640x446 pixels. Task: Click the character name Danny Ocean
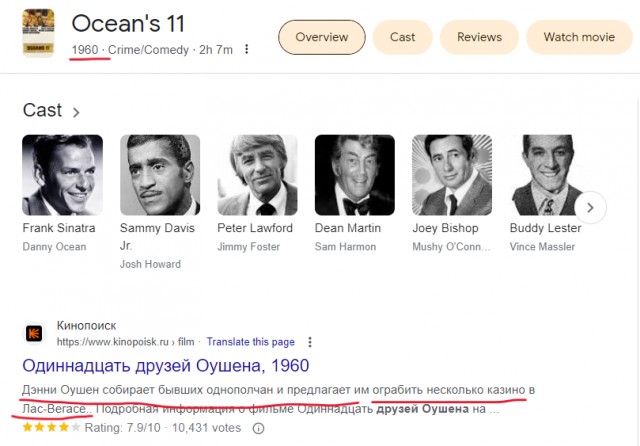point(54,246)
